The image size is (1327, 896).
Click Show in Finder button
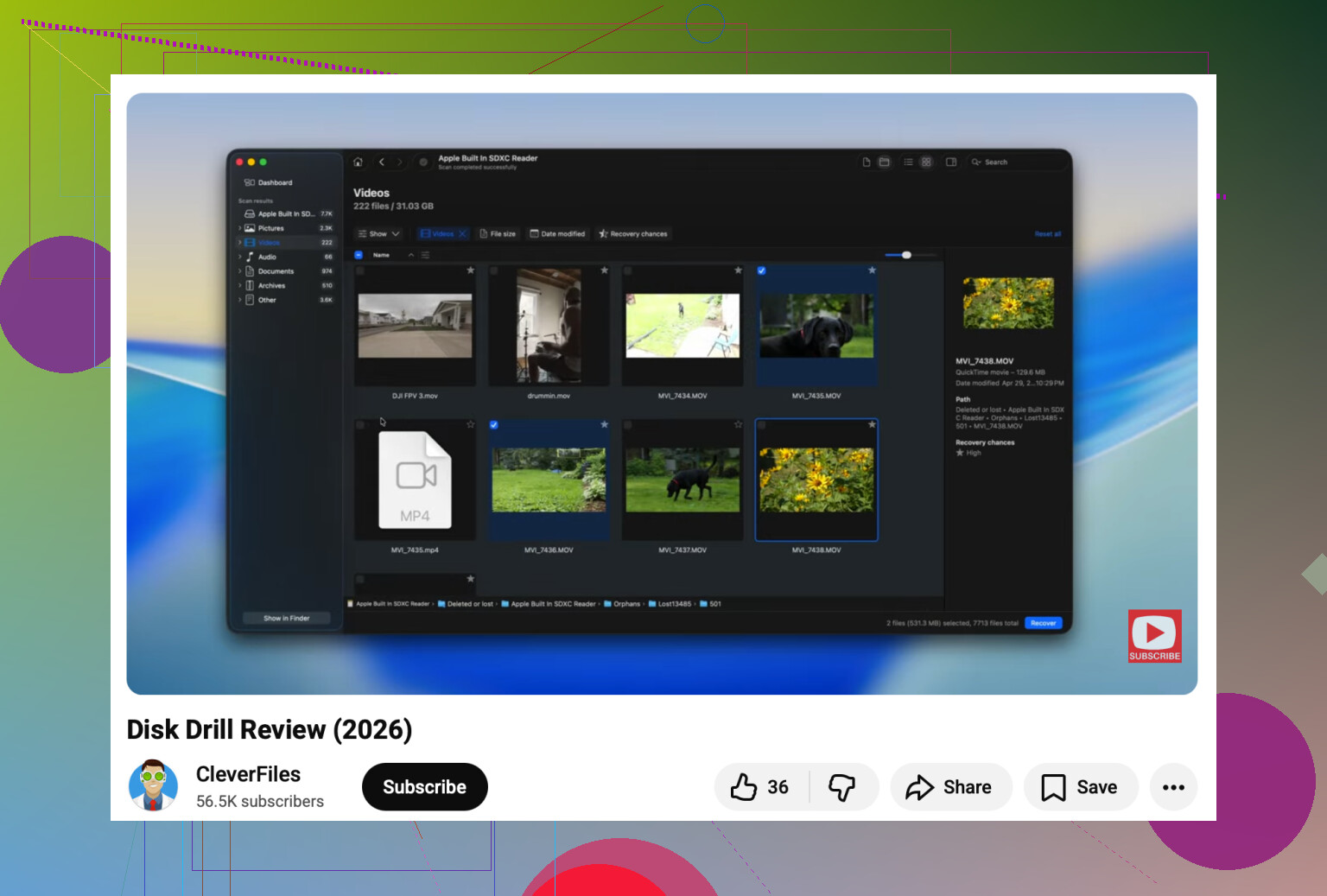(x=286, y=619)
